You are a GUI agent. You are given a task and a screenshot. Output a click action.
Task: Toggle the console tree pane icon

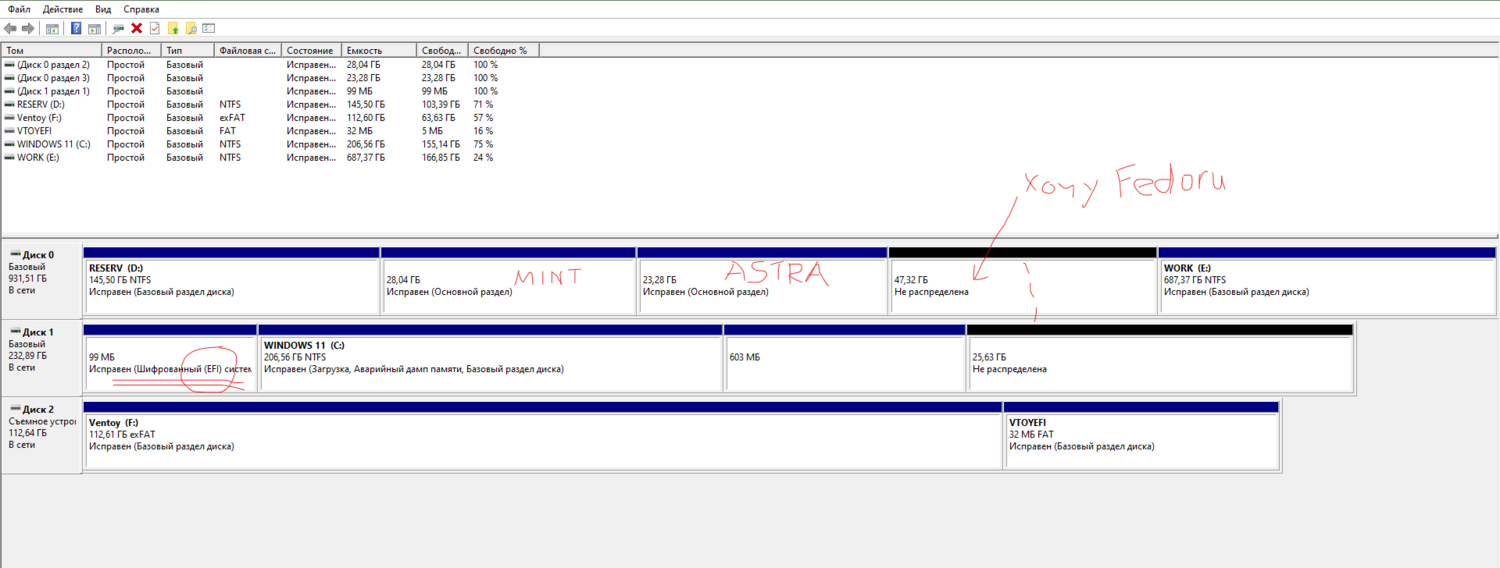tap(52, 28)
